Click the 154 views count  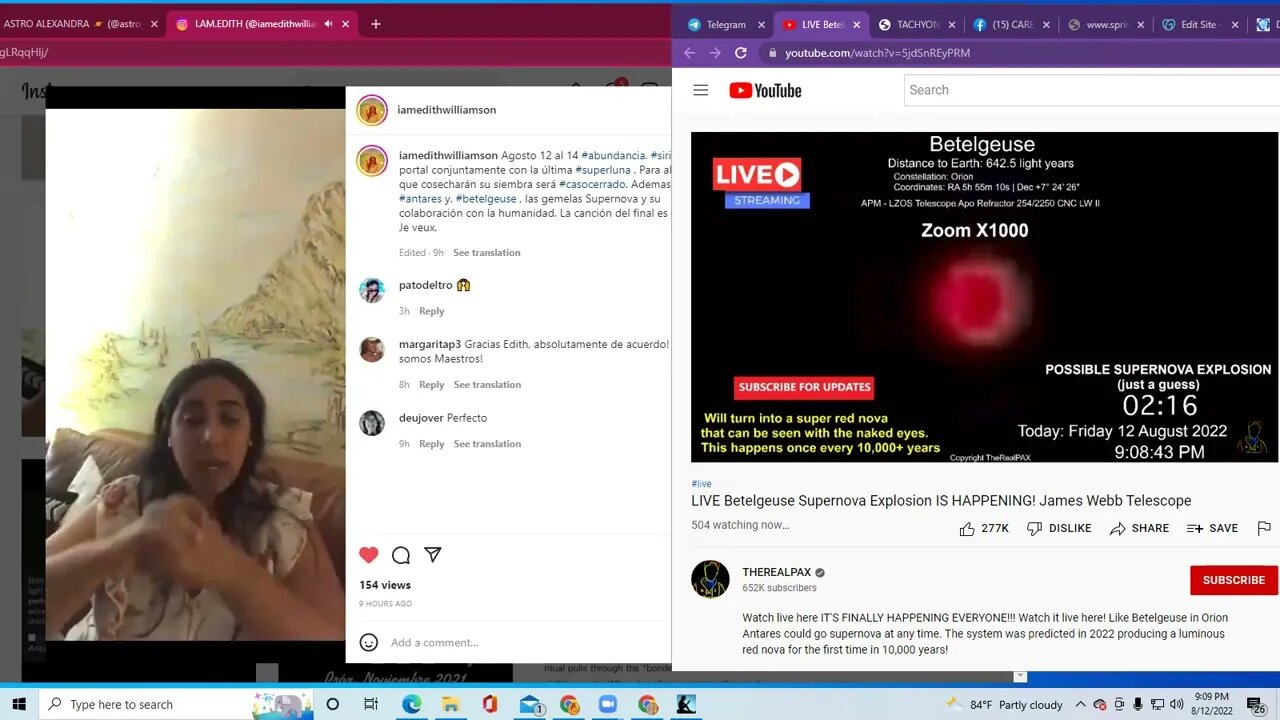[x=385, y=585]
